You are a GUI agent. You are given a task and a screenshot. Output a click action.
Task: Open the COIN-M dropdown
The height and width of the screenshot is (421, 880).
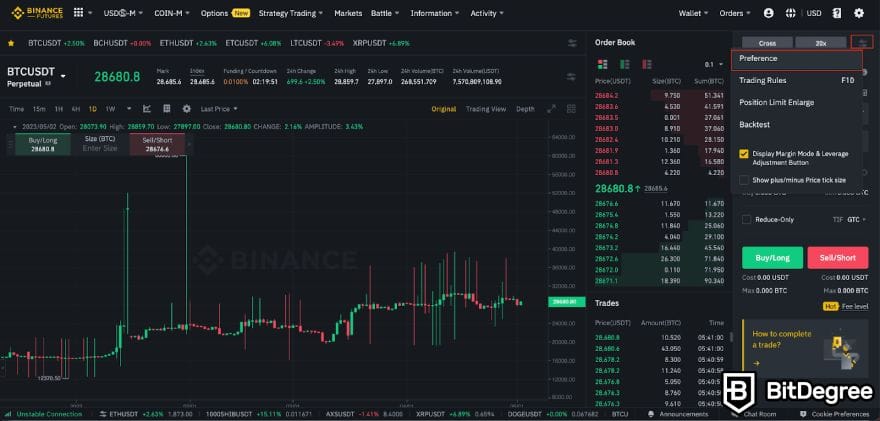(172, 13)
